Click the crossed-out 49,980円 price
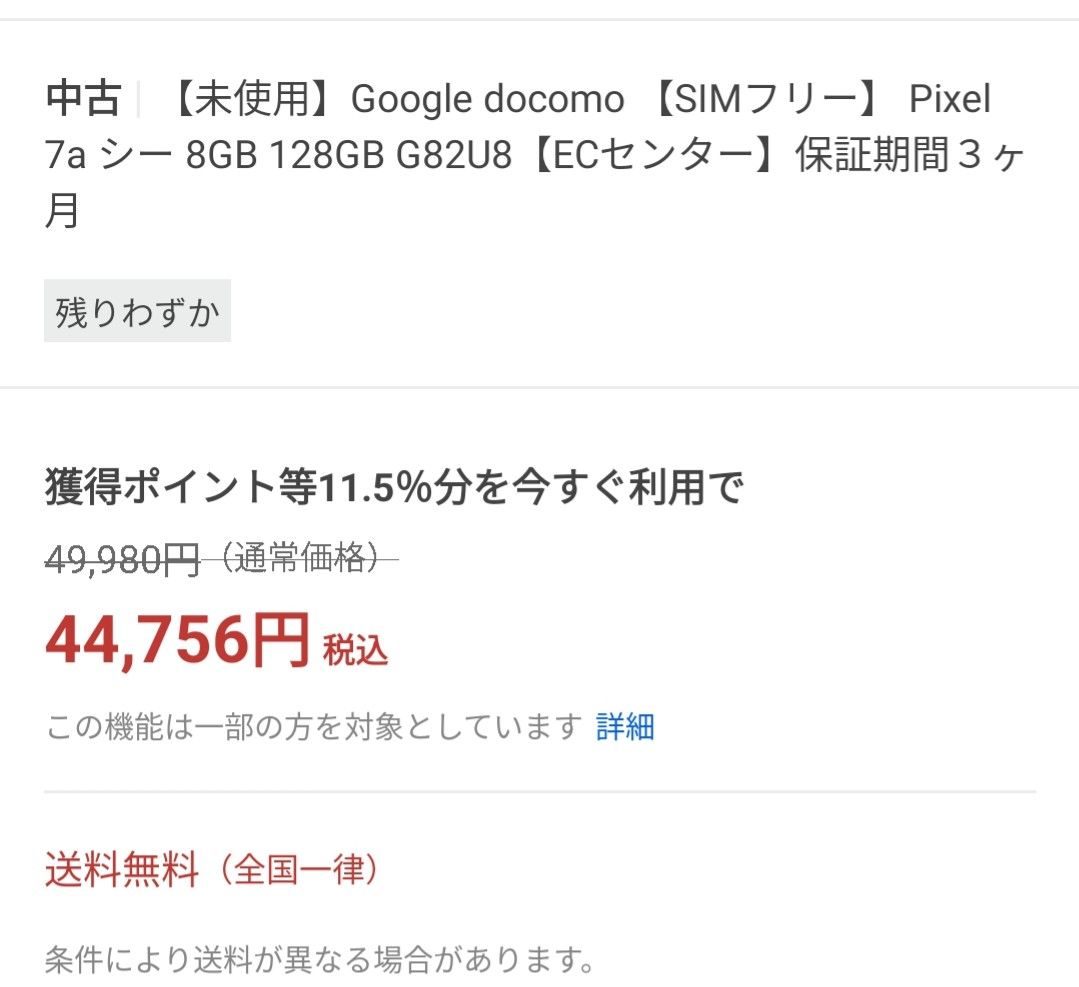 [x=123, y=560]
